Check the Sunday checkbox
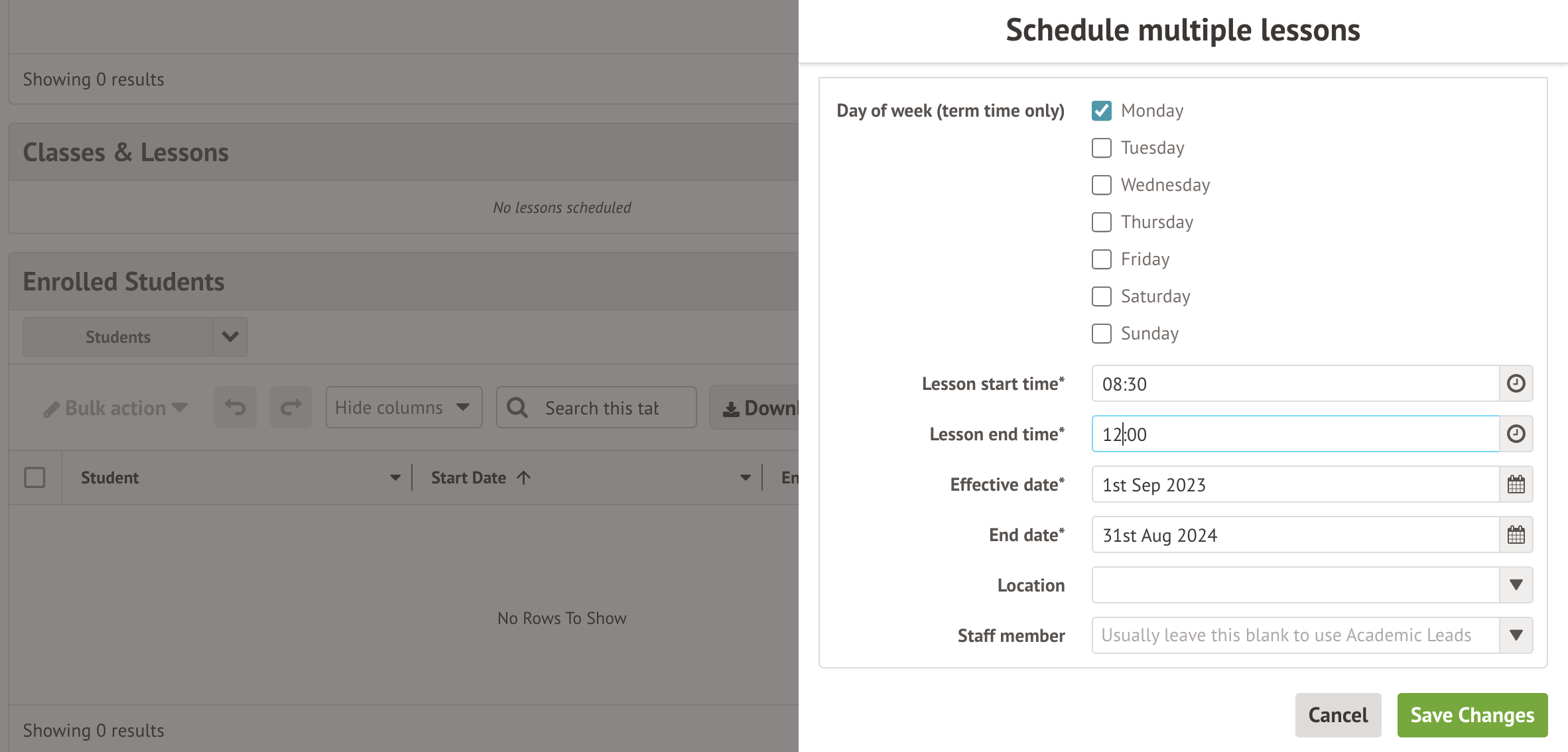 (1101, 334)
